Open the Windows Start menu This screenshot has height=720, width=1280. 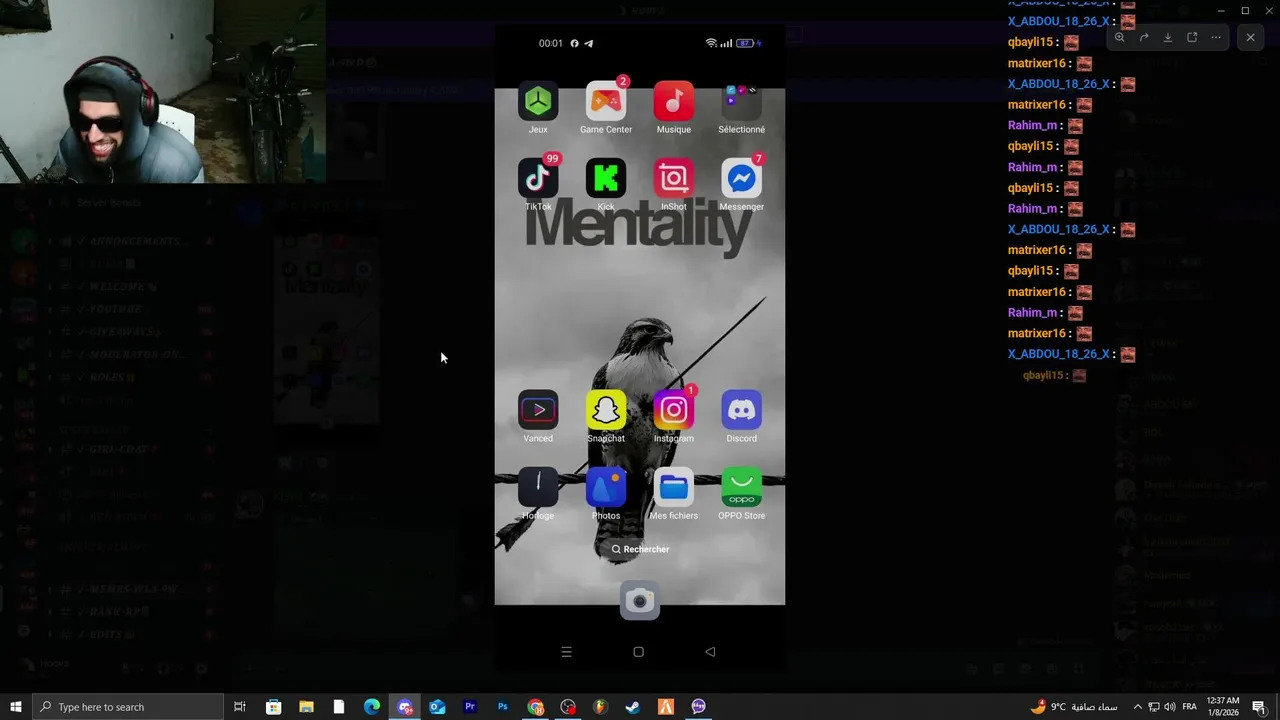tap(16, 707)
